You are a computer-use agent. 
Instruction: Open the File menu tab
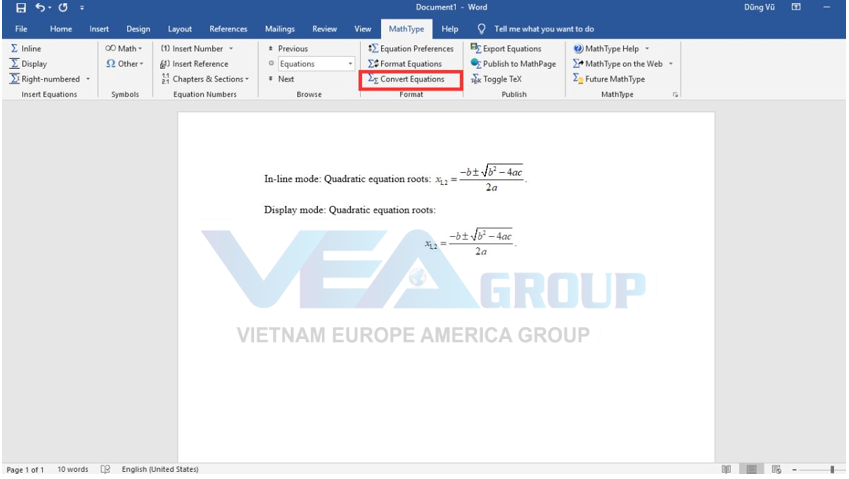pyautogui.click(x=21, y=29)
